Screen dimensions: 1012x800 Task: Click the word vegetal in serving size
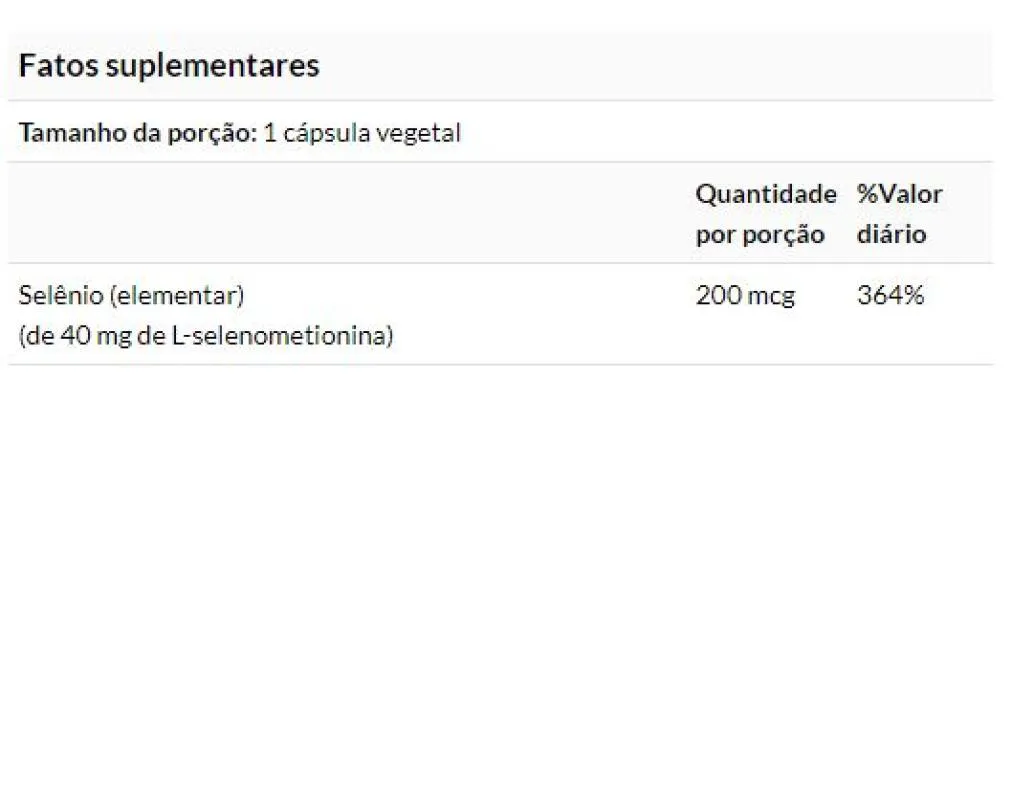tap(418, 134)
